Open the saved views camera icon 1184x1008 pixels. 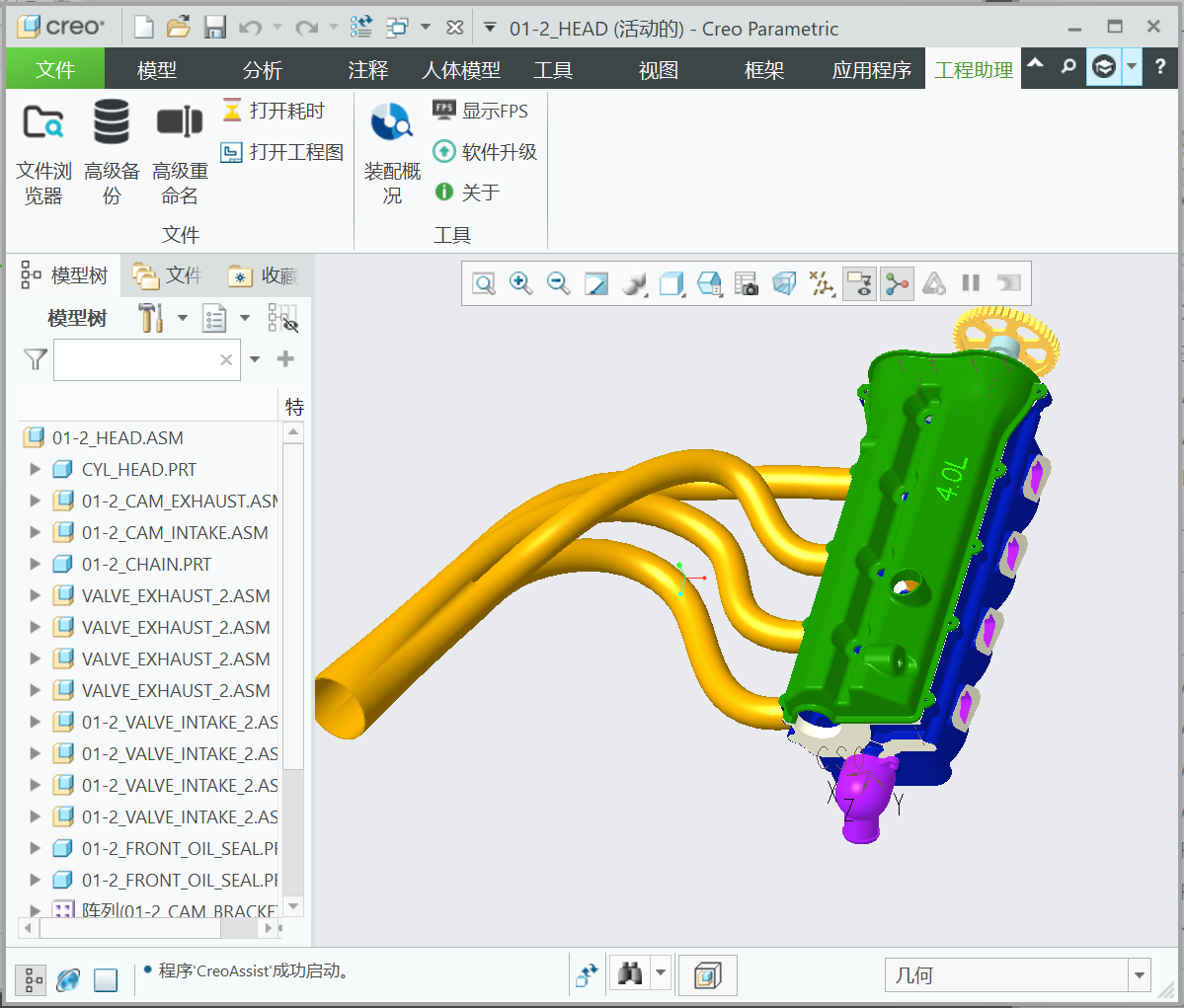pos(747,284)
